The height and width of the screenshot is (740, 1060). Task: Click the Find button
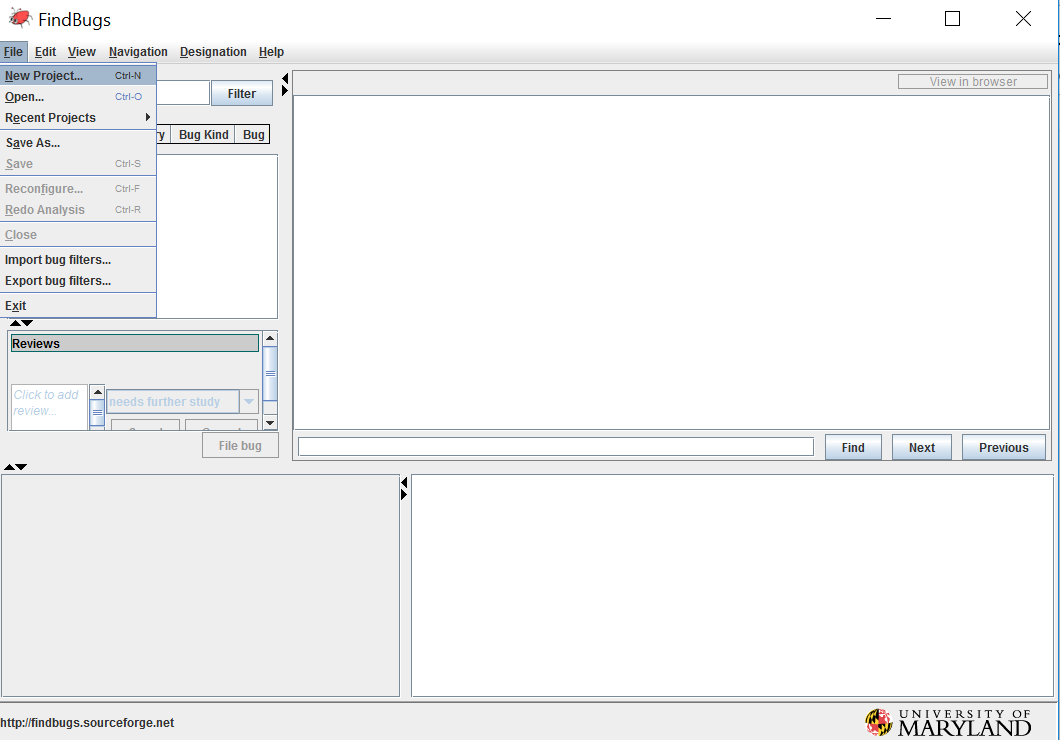tap(853, 447)
